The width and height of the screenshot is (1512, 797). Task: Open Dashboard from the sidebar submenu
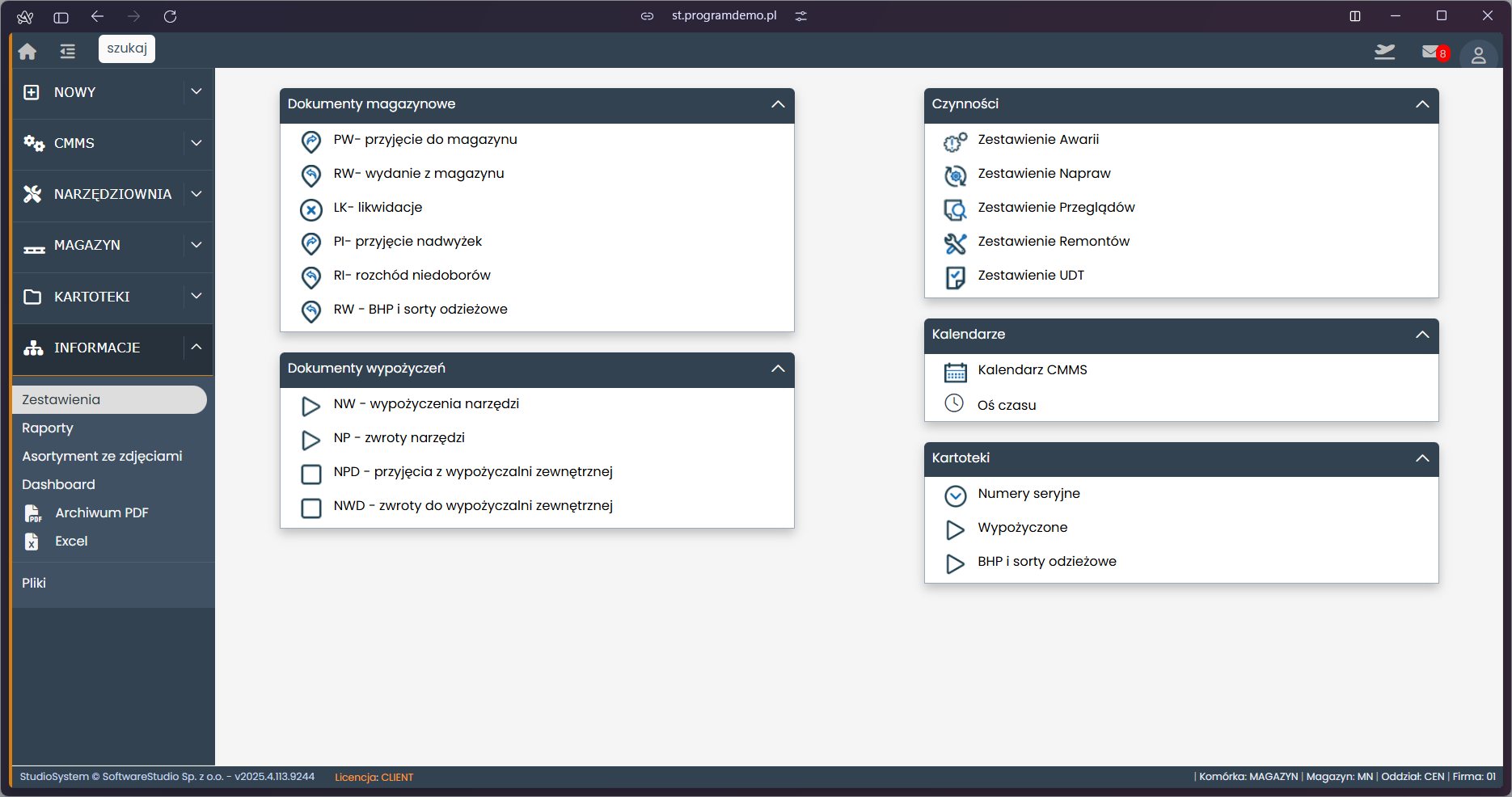pyautogui.click(x=58, y=484)
